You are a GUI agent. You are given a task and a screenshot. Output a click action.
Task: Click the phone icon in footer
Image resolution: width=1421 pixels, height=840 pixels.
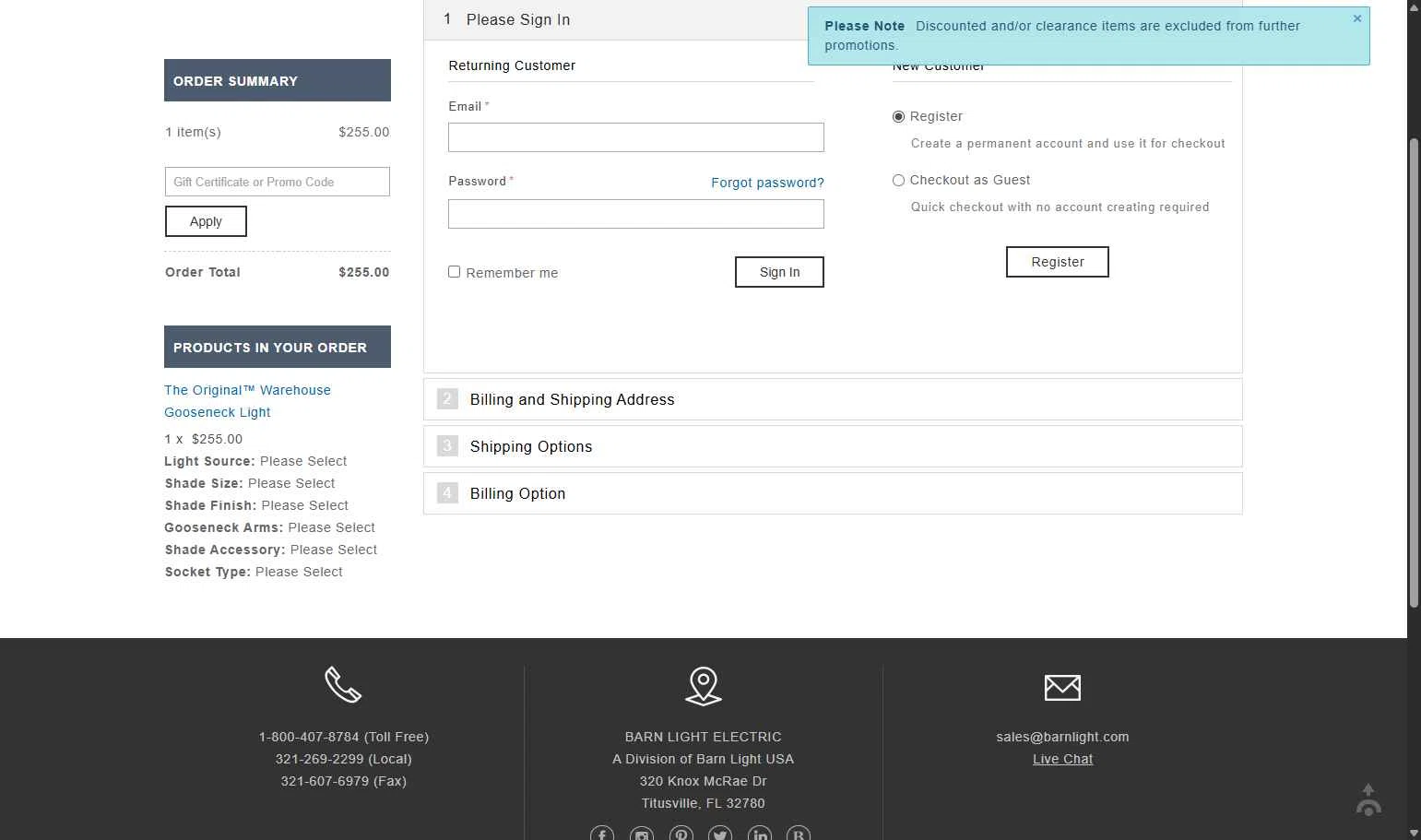click(x=343, y=685)
